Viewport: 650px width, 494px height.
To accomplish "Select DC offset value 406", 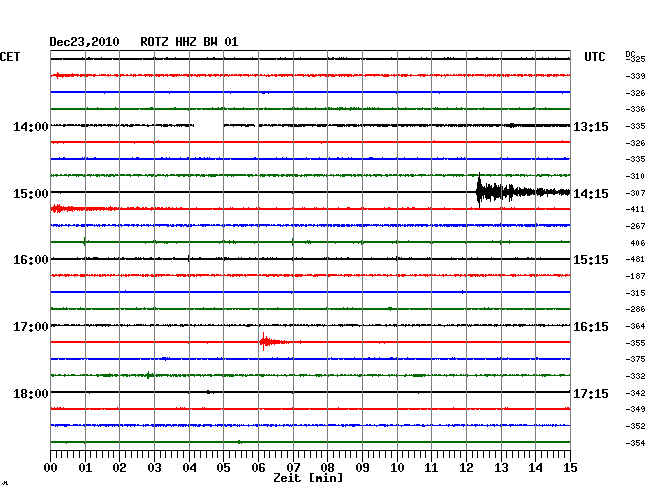I will click(x=638, y=243).
